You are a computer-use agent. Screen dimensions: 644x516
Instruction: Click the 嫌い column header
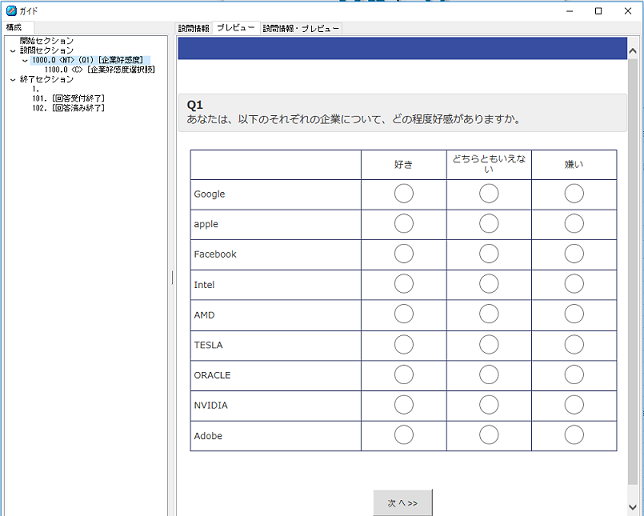point(574,164)
